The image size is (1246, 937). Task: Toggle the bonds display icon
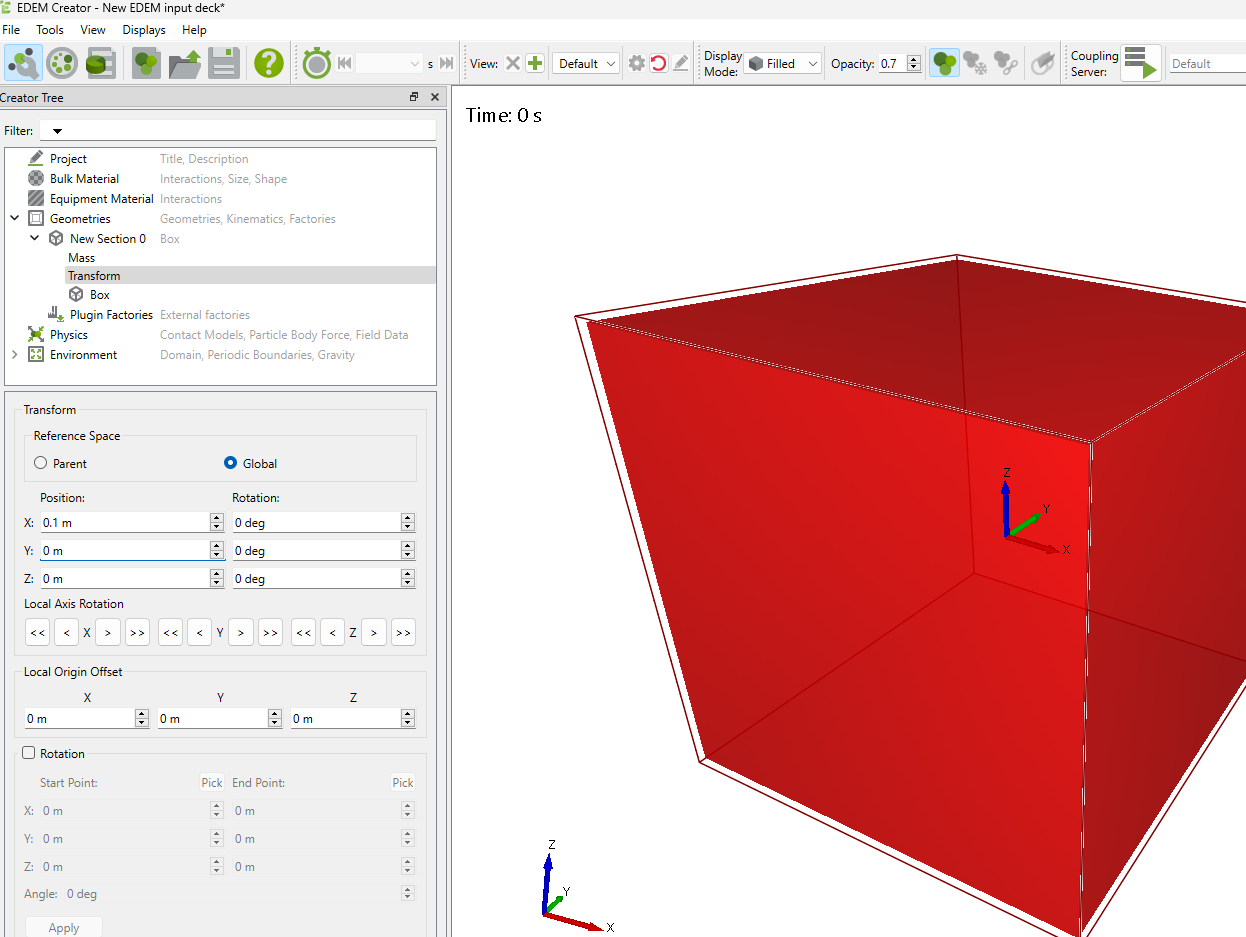(x=1006, y=63)
